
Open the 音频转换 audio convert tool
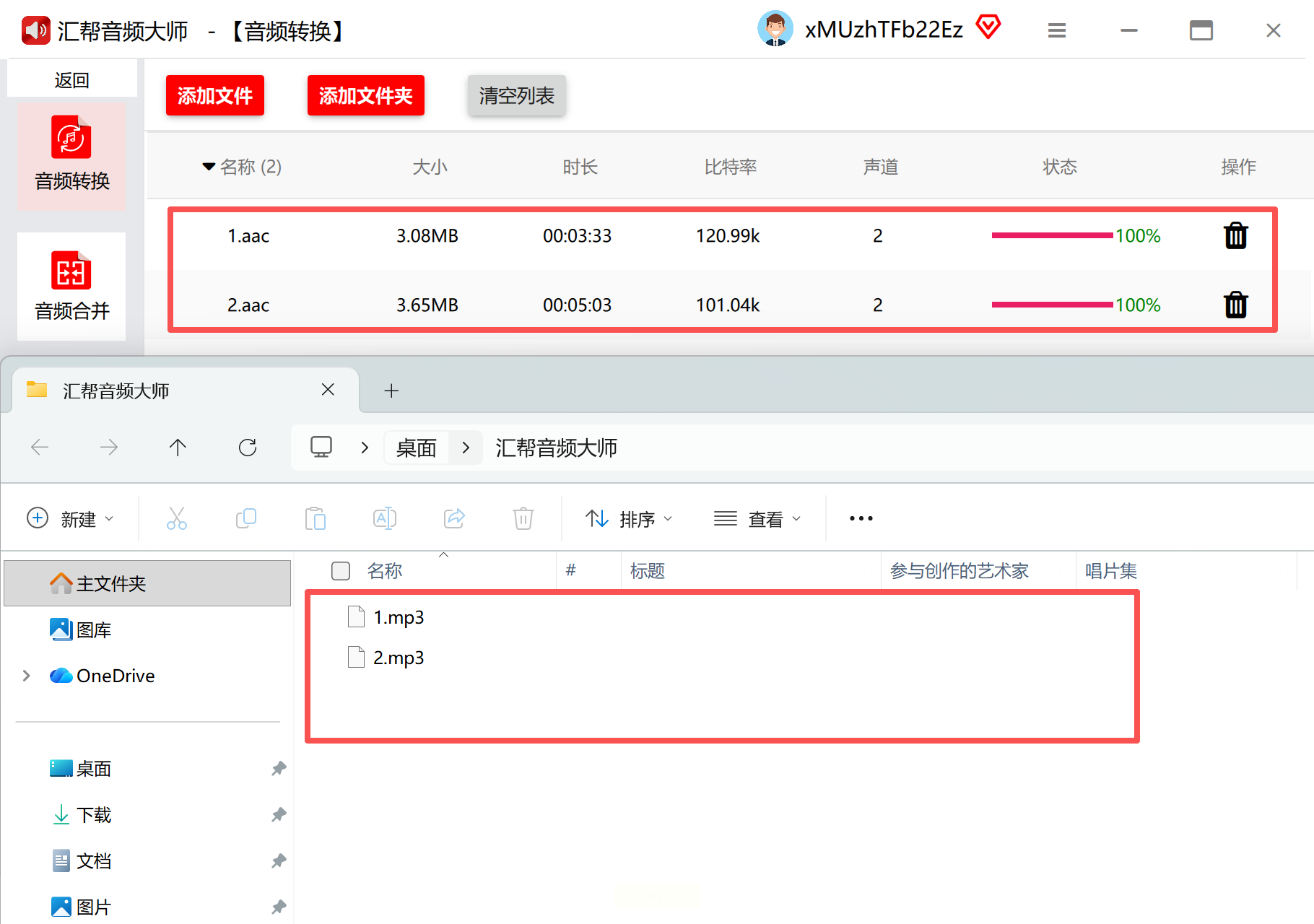click(71, 155)
